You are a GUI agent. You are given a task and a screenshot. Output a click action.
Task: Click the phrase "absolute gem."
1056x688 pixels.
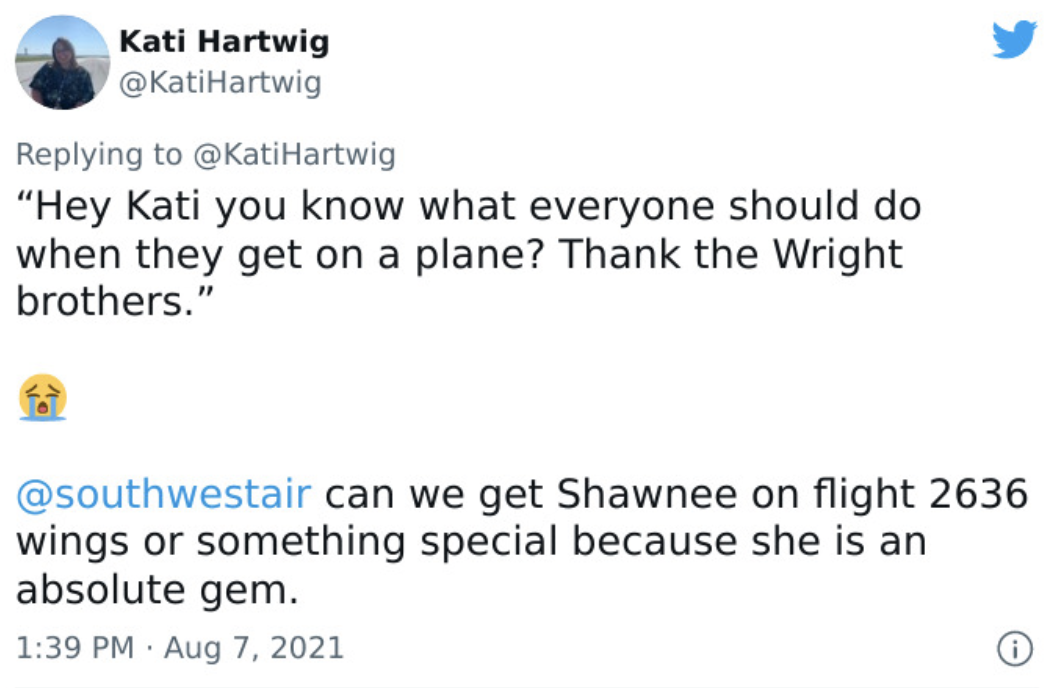point(157,590)
